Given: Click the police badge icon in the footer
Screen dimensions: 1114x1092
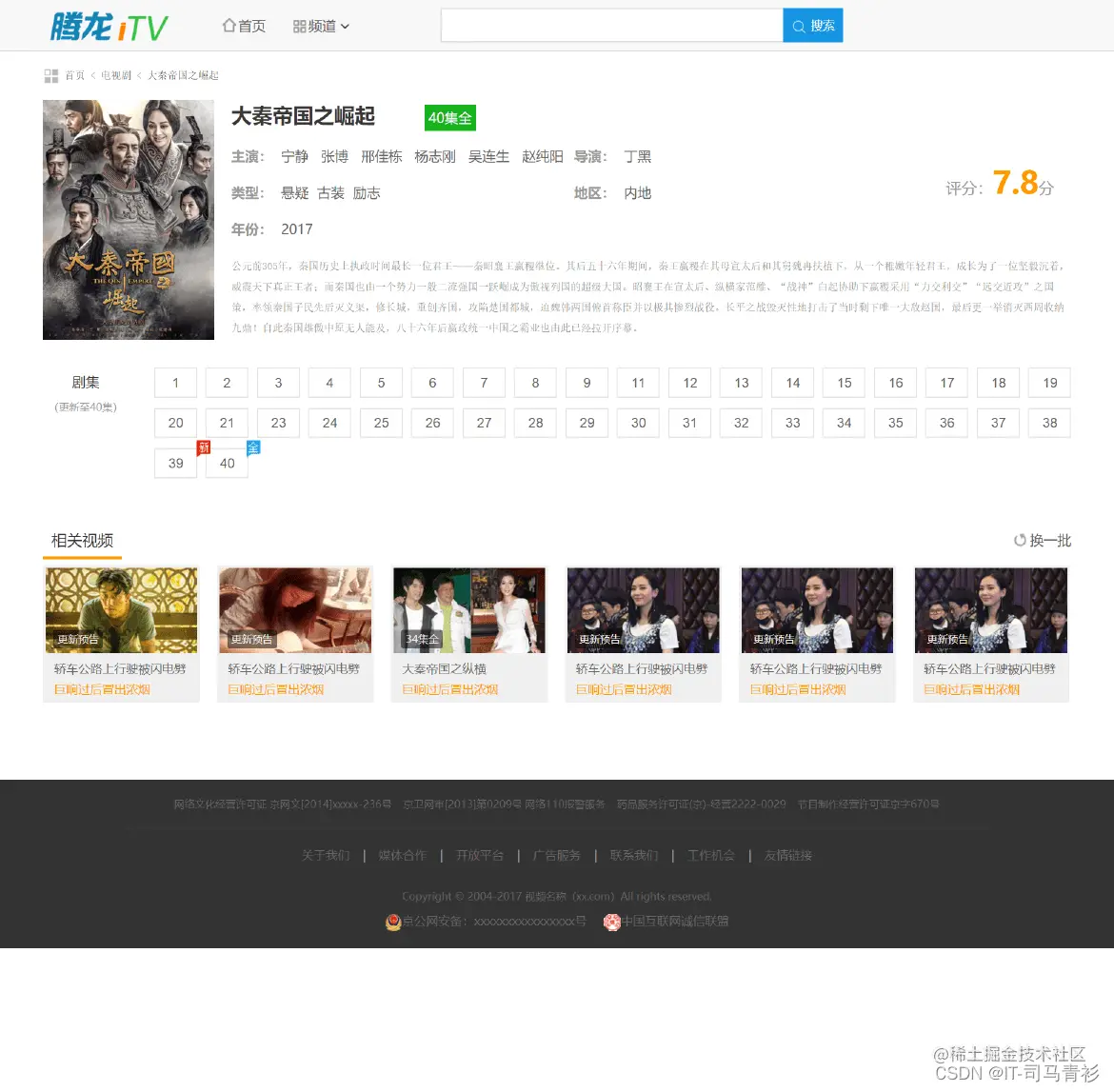Looking at the screenshot, I should click(x=393, y=922).
